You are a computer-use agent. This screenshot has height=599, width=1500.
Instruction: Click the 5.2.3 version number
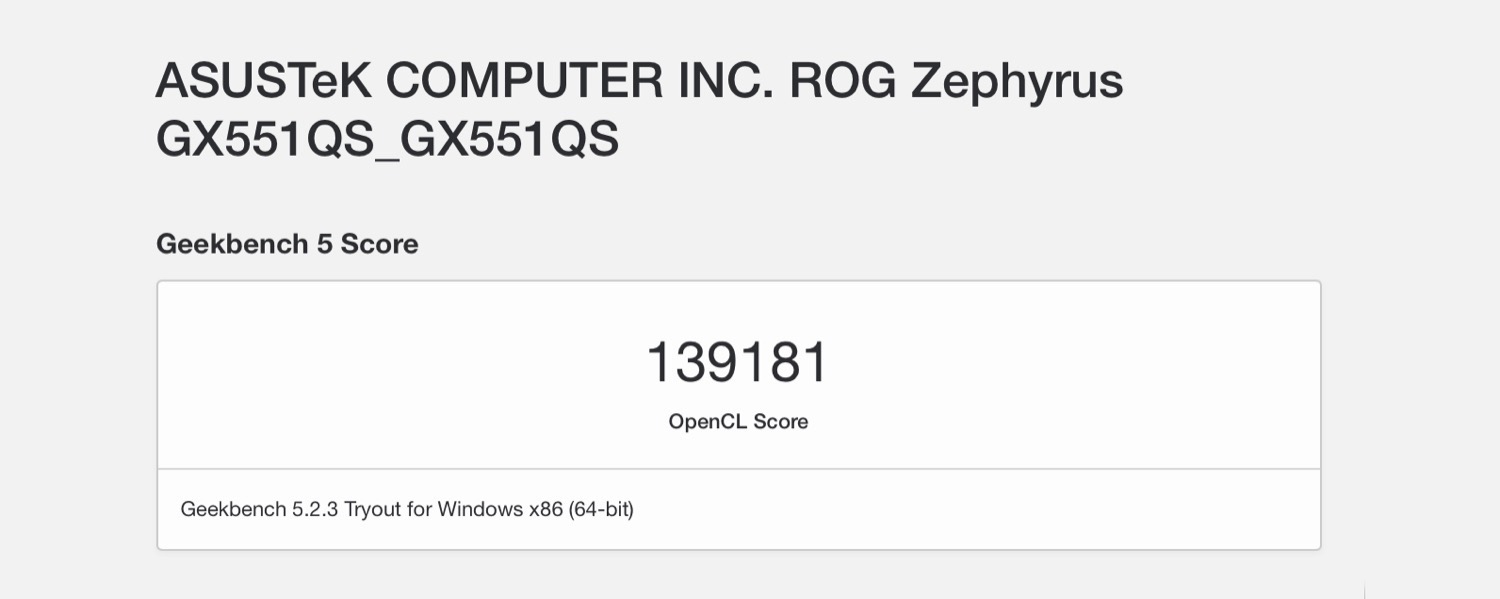[315, 510]
